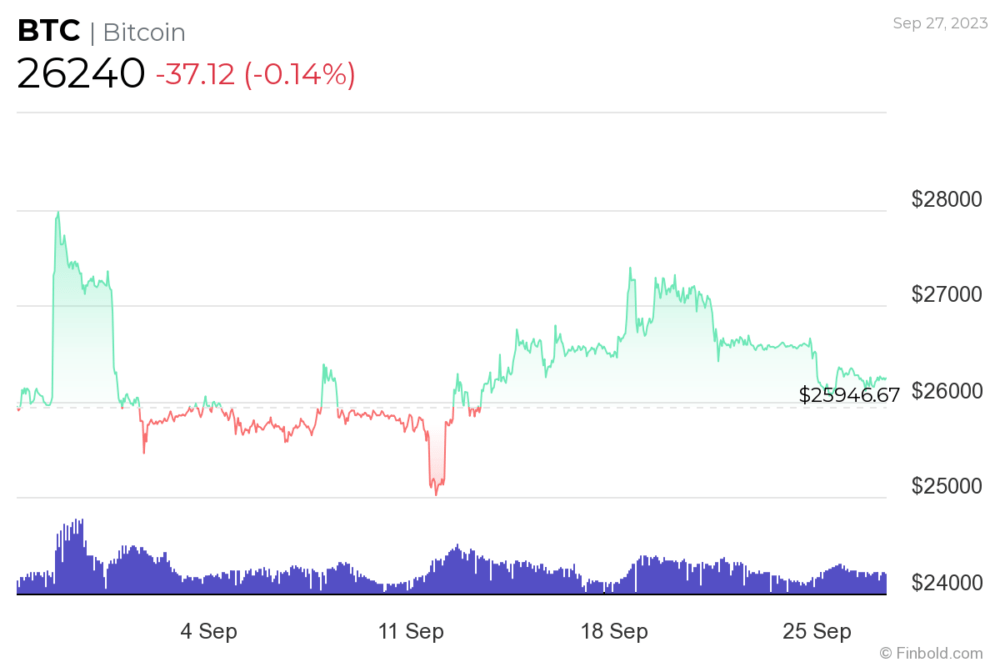Viewport: 1000px width, 667px height.
Task: Click the $28000 axis label
Action: point(946,199)
